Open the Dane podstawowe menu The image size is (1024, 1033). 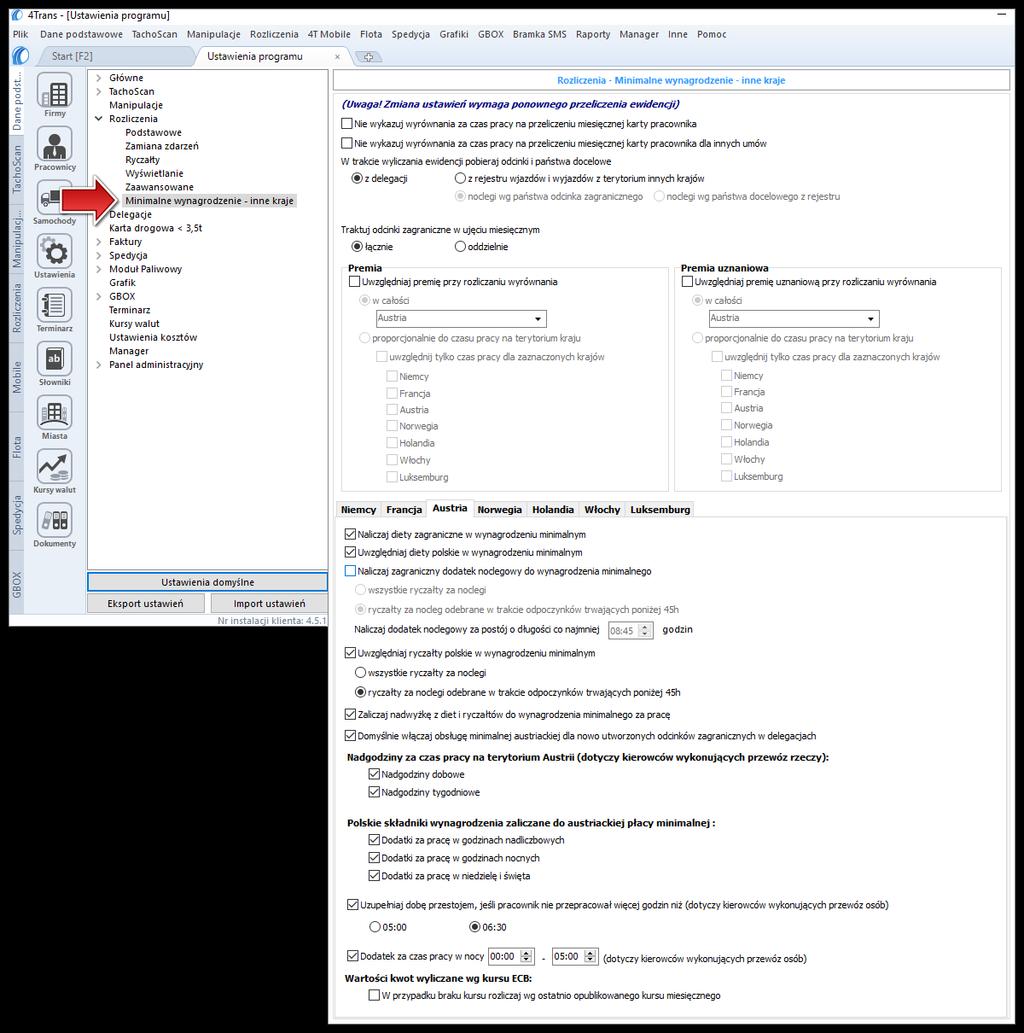[81, 34]
